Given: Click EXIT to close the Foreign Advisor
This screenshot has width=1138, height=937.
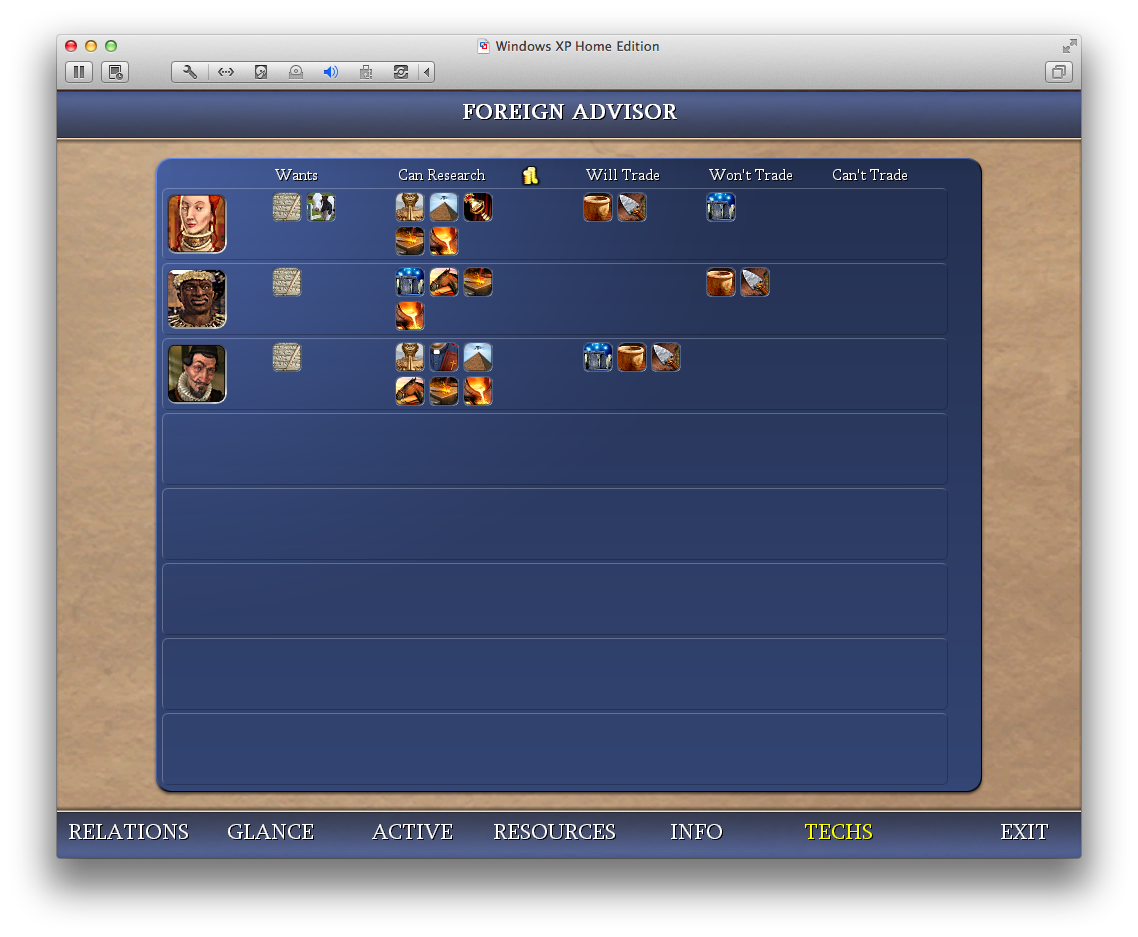Looking at the screenshot, I should [x=1024, y=832].
